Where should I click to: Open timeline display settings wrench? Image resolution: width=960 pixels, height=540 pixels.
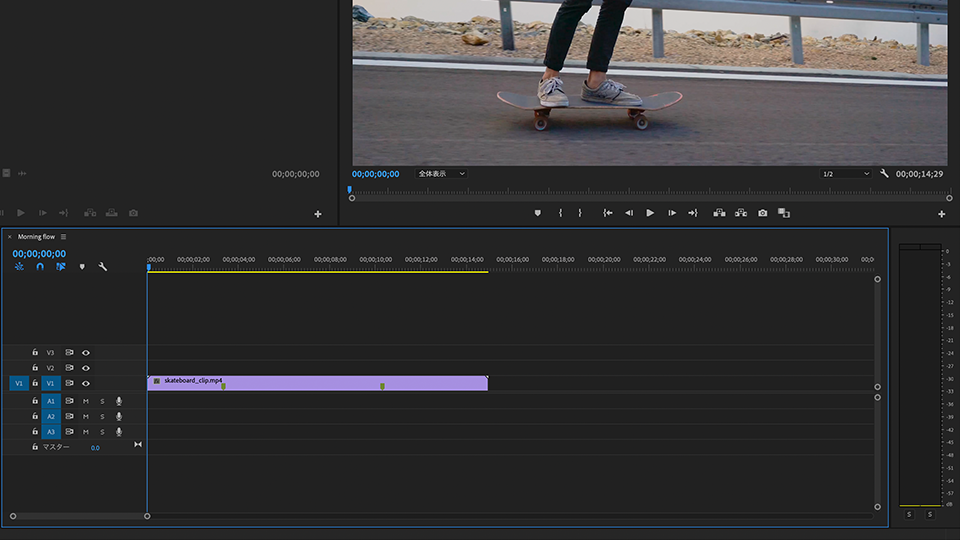pyautogui.click(x=102, y=267)
